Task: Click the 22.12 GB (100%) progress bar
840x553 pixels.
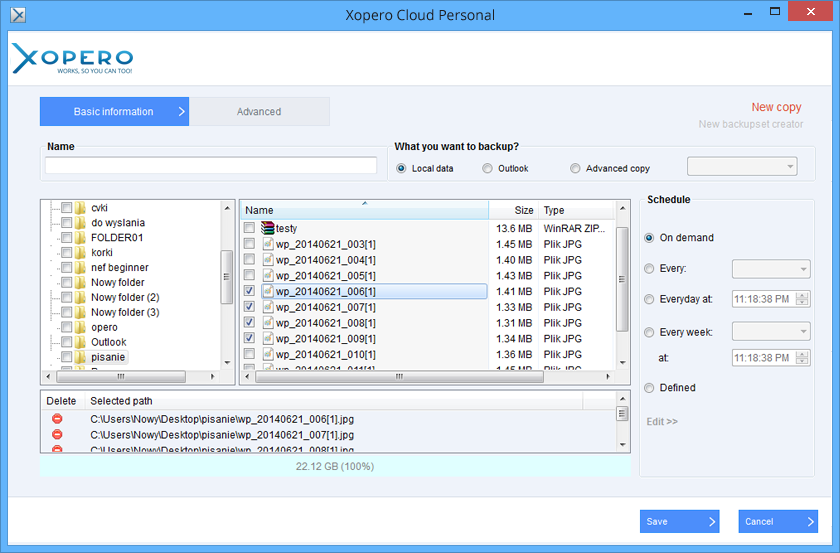Action: [335, 466]
